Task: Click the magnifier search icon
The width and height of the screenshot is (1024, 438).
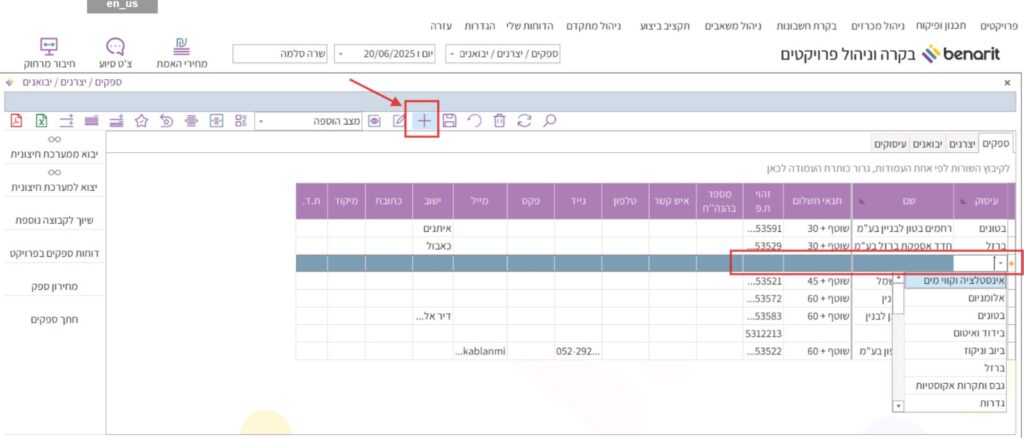Action: pyautogui.click(x=549, y=121)
